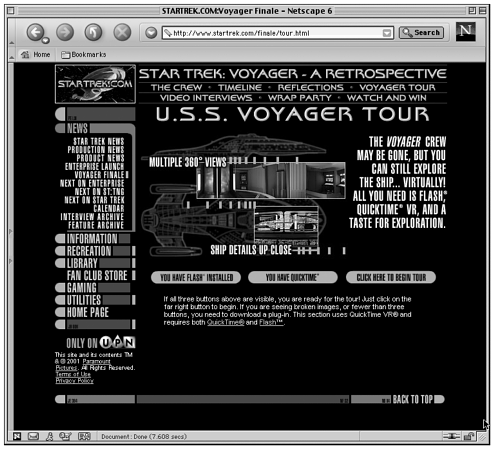This screenshot has width=495, height=449.
Task: Click the ship details close-up thumbnail
Action: pos(286,225)
